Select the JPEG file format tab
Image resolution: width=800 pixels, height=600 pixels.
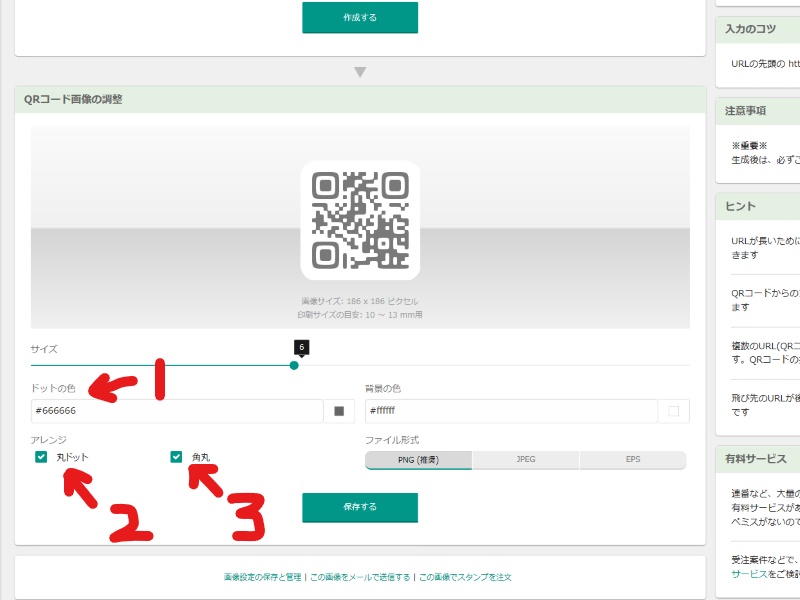coord(526,460)
